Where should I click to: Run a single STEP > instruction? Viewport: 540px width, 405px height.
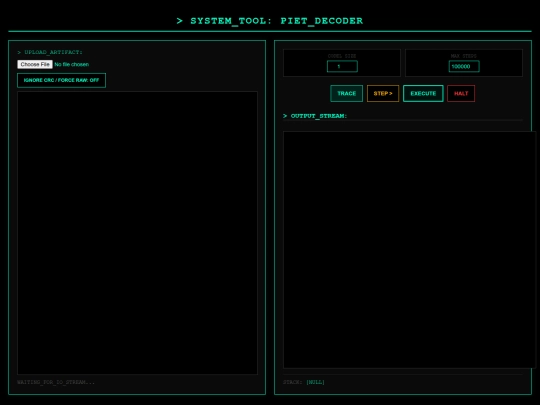[383, 93]
